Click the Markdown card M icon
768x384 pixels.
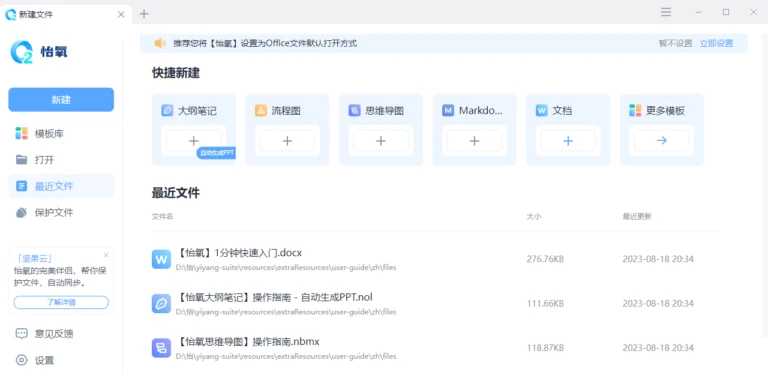click(448, 111)
